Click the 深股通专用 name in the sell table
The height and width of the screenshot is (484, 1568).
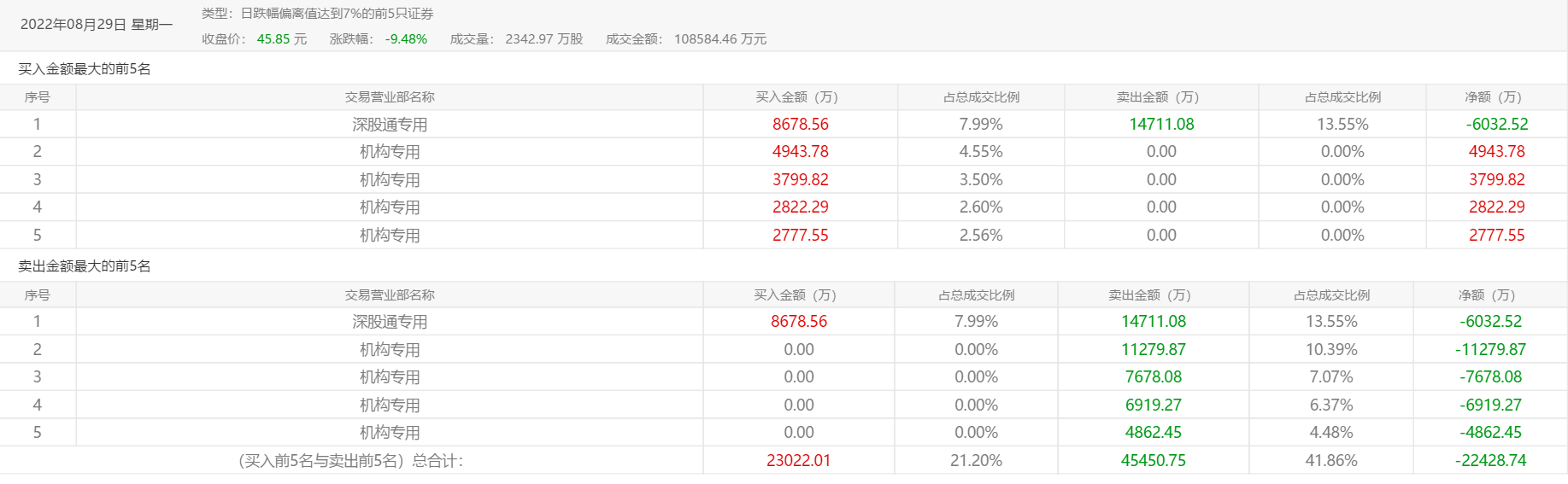click(390, 322)
